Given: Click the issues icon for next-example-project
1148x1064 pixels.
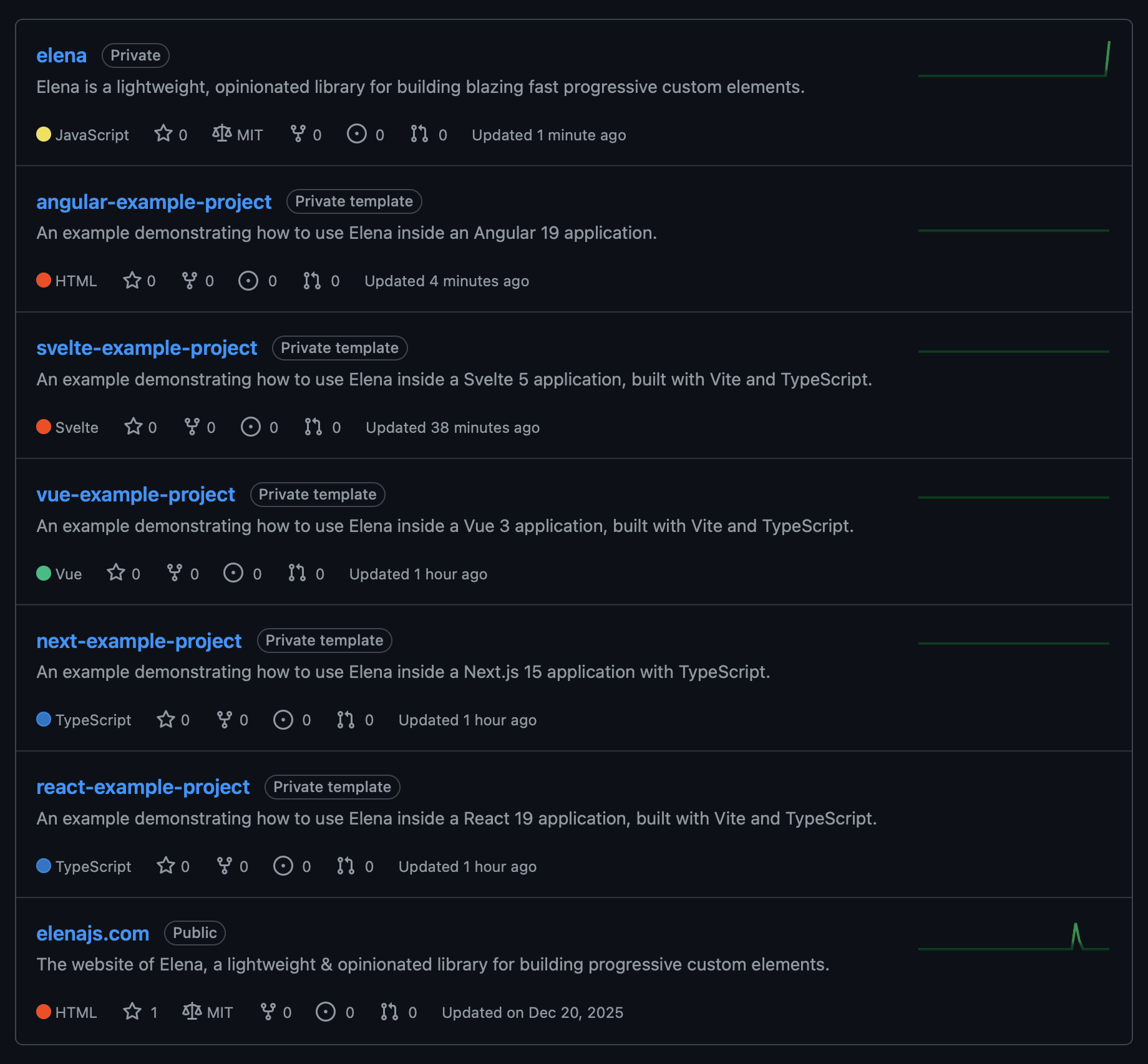Looking at the screenshot, I should pyautogui.click(x=283, y=719).
